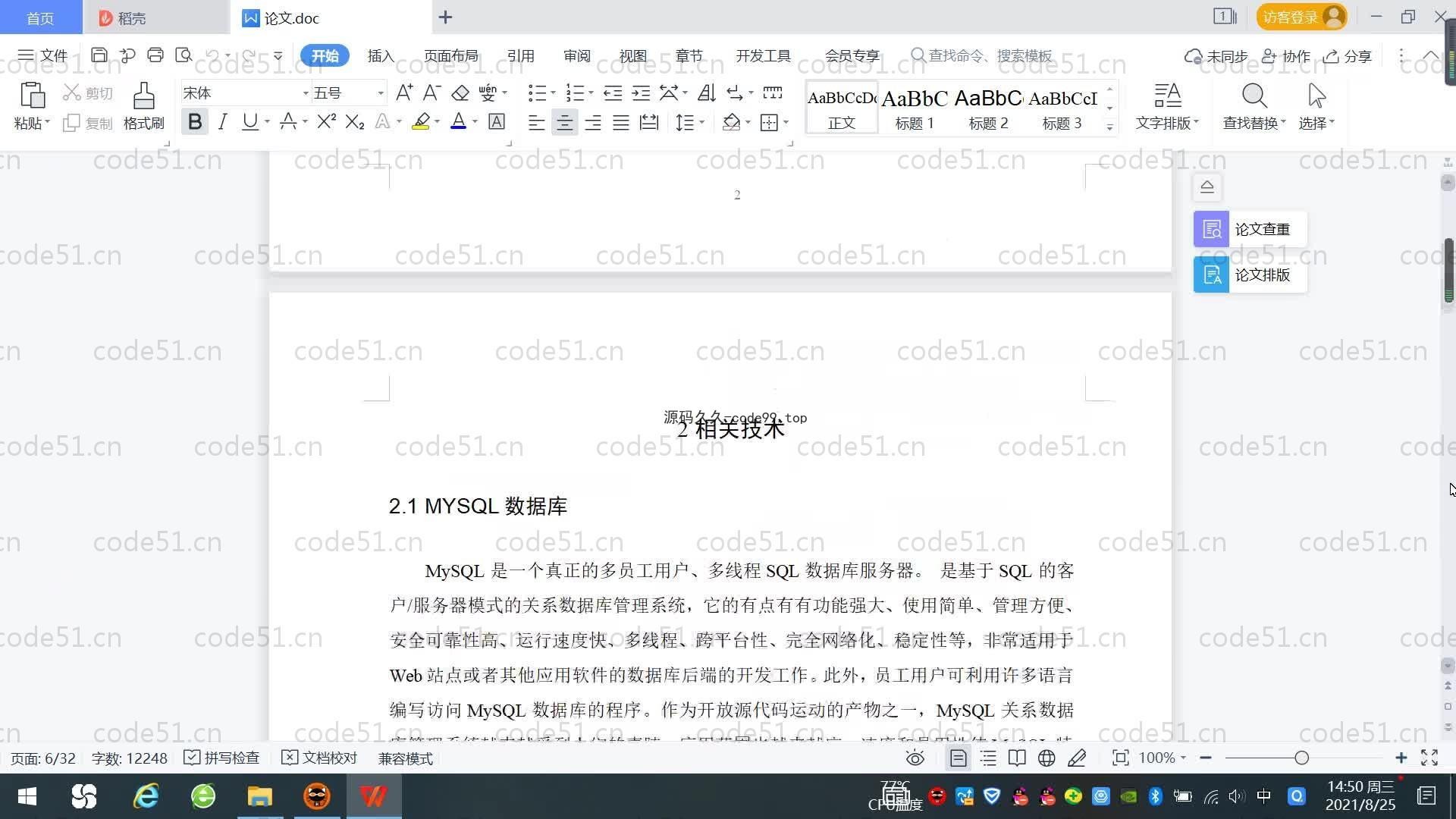1456x819 pixels.
Task: Expand the numbered list options arrow
Action: tap(591, 93)
